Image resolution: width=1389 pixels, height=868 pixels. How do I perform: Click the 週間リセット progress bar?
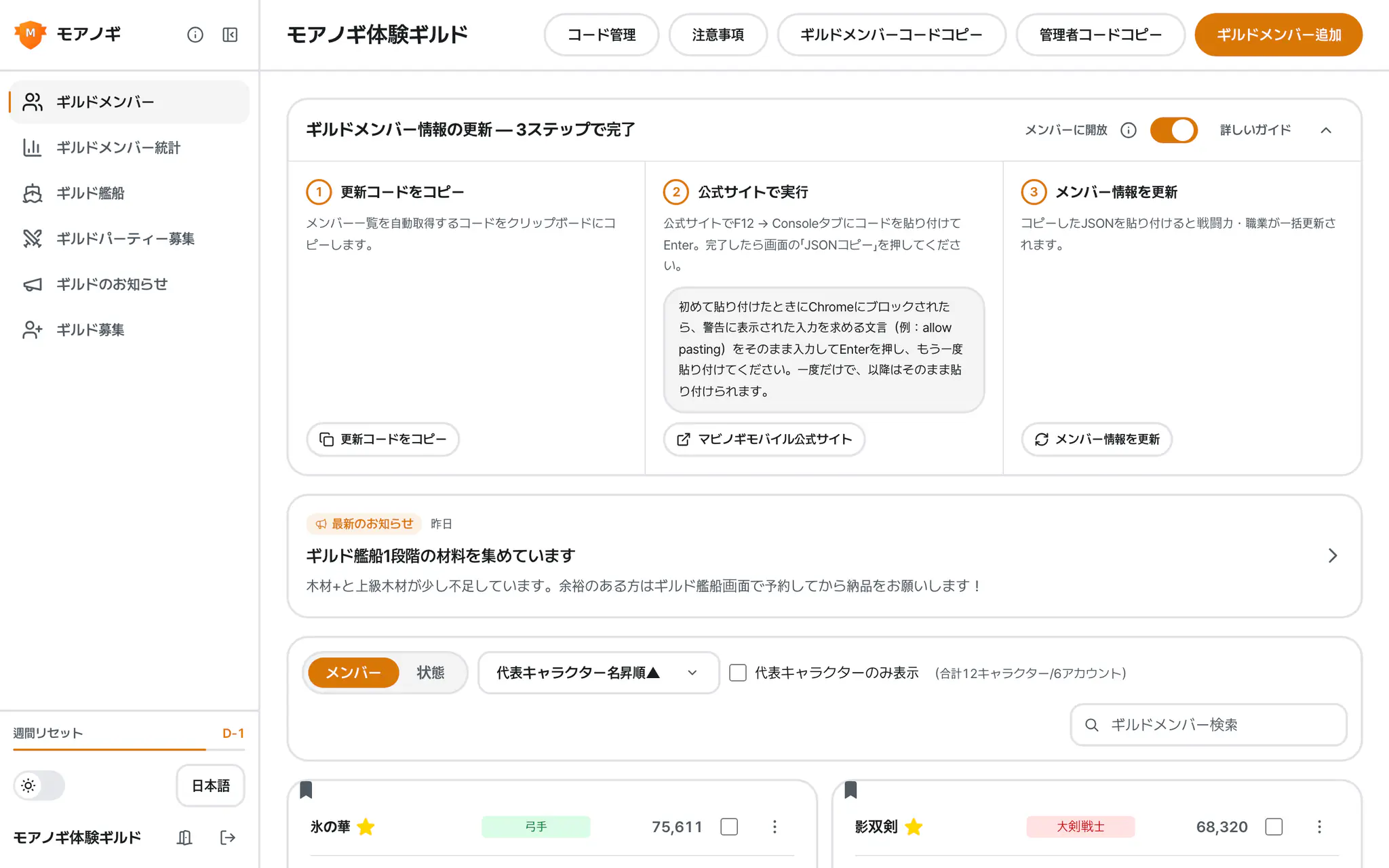pos(129,749)
